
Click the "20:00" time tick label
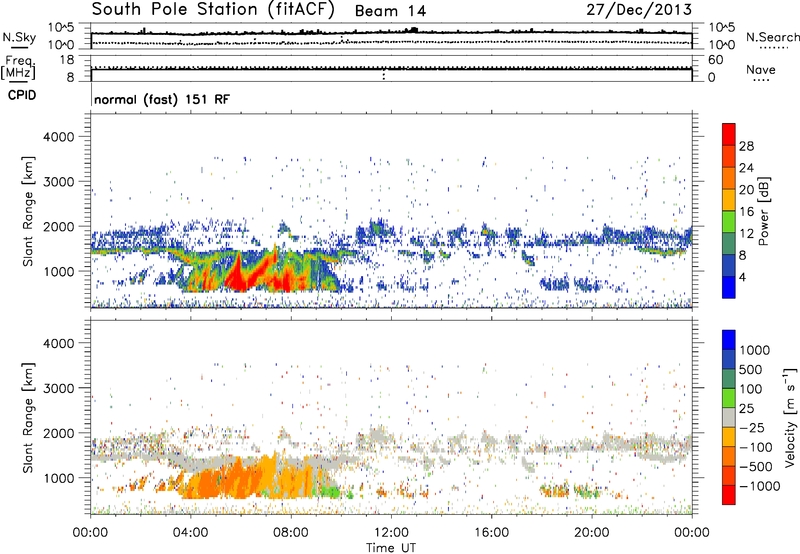point(592,533)
